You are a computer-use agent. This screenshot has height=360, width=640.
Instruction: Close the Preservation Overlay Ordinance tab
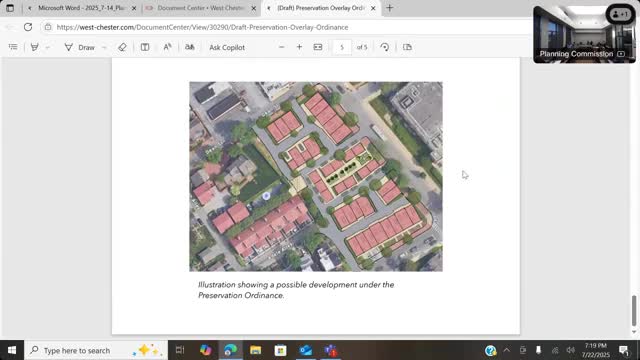(373, 8)
